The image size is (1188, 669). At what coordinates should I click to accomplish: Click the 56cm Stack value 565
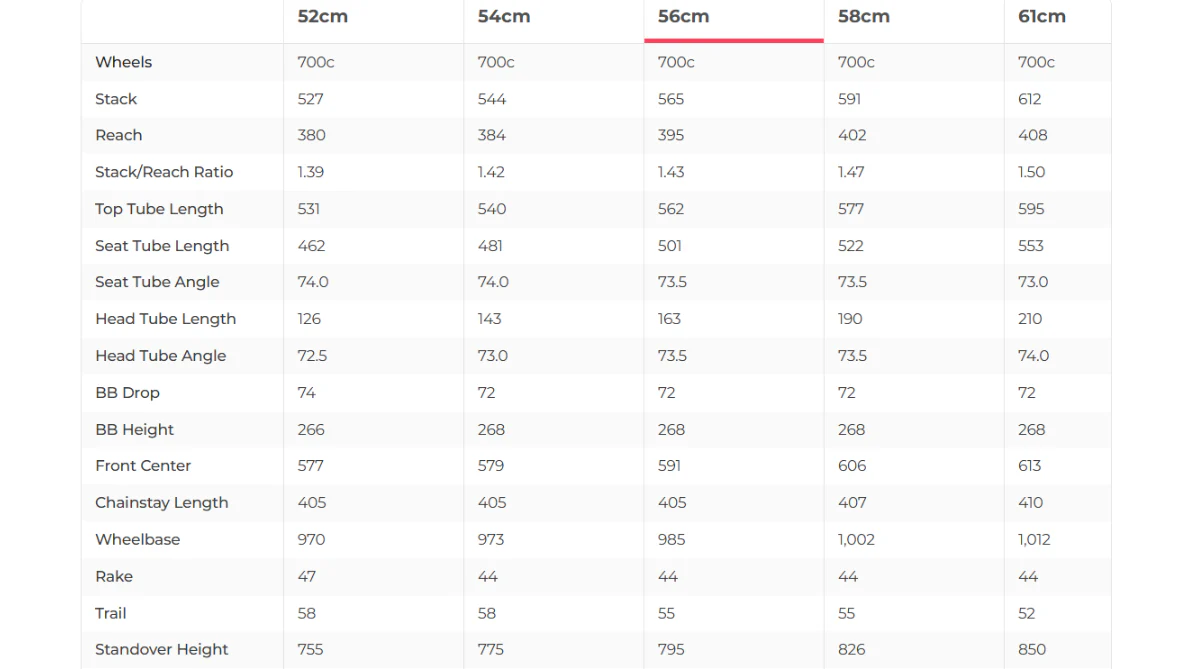[671, 99]
